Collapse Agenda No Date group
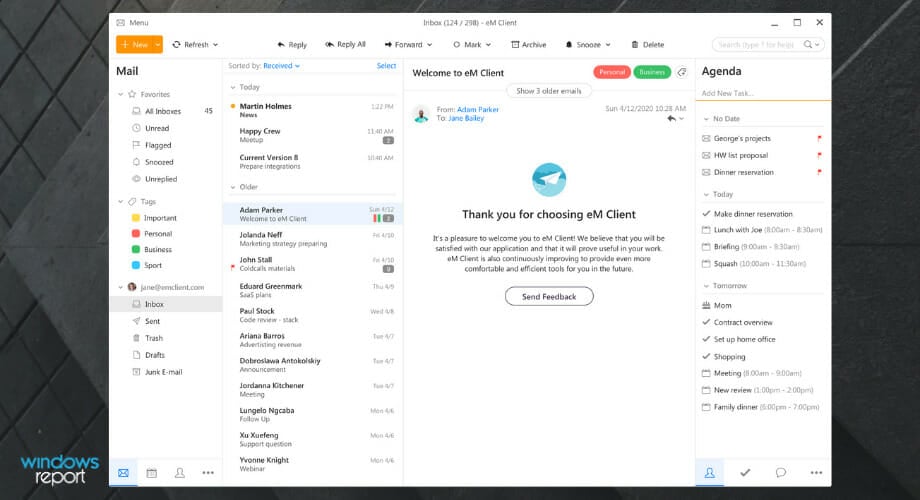 click(706, 119)
